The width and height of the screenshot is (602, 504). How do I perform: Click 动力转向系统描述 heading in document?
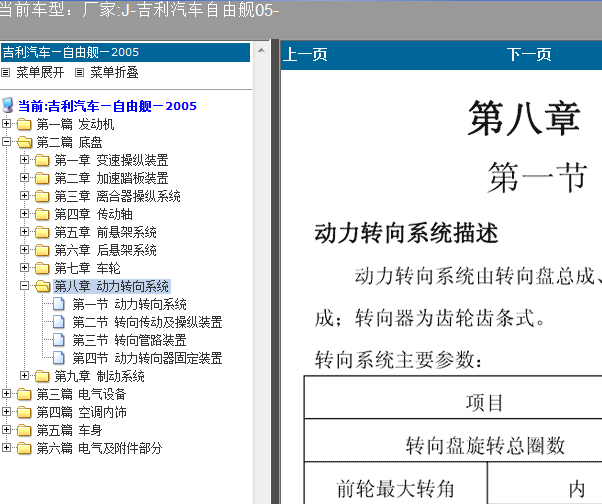pyautogui.click(x=406, y=233)
